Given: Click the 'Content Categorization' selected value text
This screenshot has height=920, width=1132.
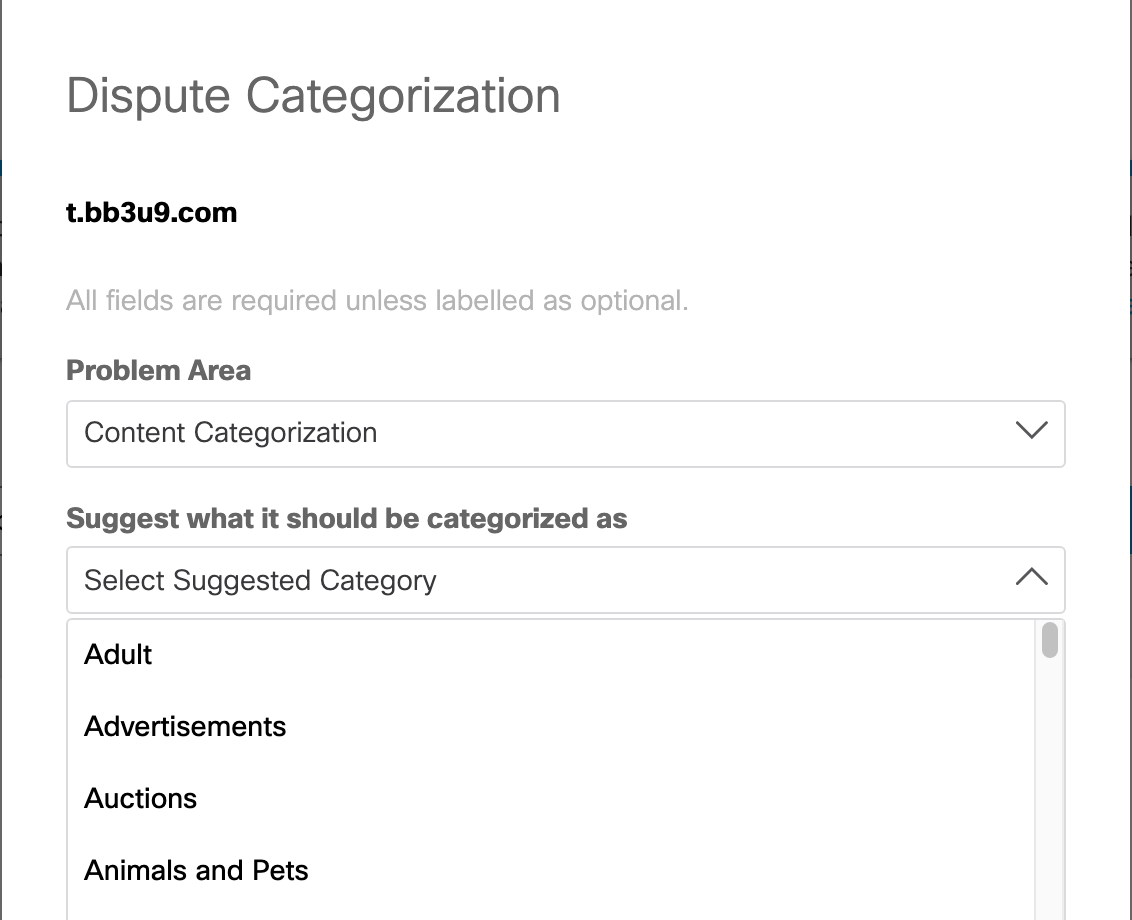Looking at the screenshot, I should point(230,433).
